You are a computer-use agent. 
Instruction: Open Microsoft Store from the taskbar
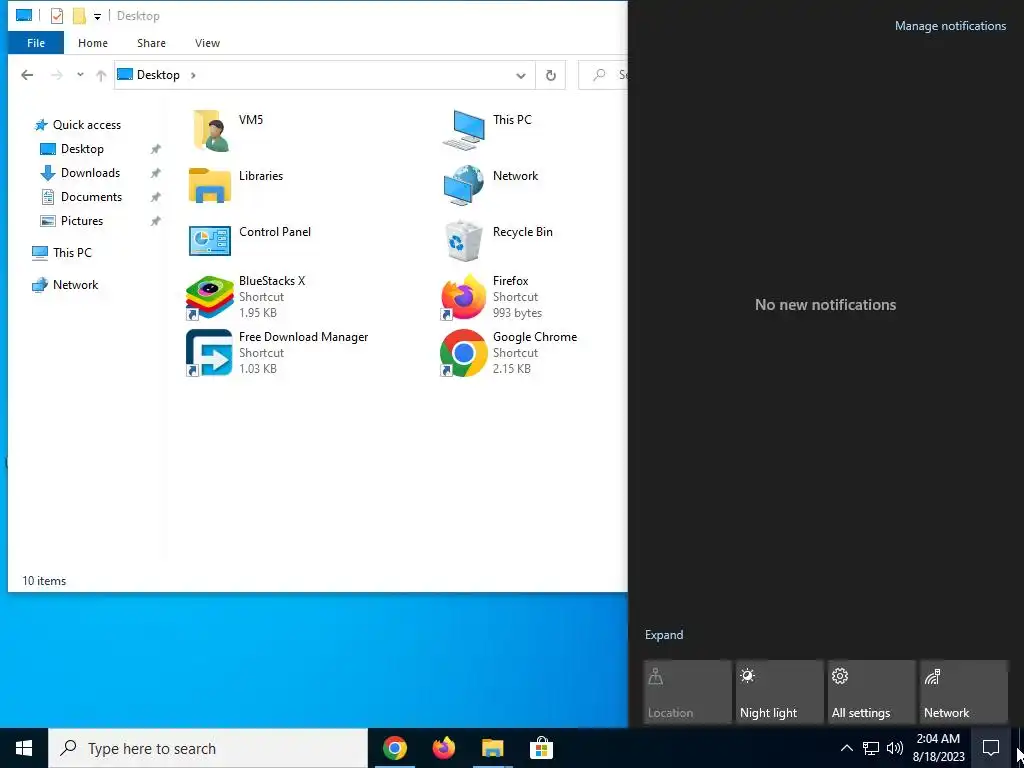click(541, 748)
